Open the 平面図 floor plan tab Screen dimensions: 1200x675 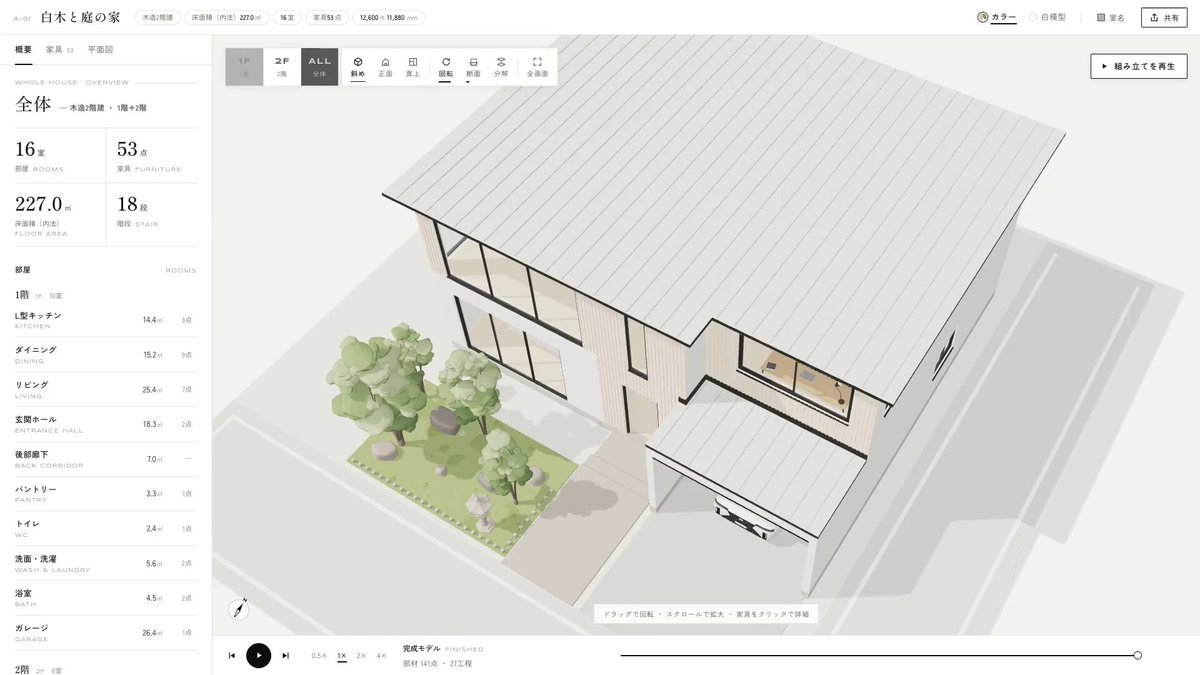[x=100, y=49]
